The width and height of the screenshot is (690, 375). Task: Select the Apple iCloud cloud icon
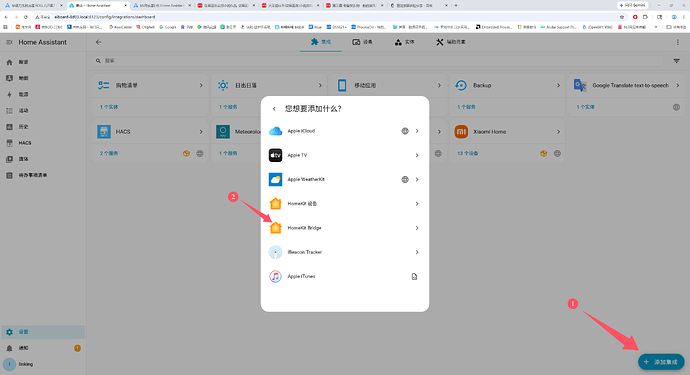point(275,131)
